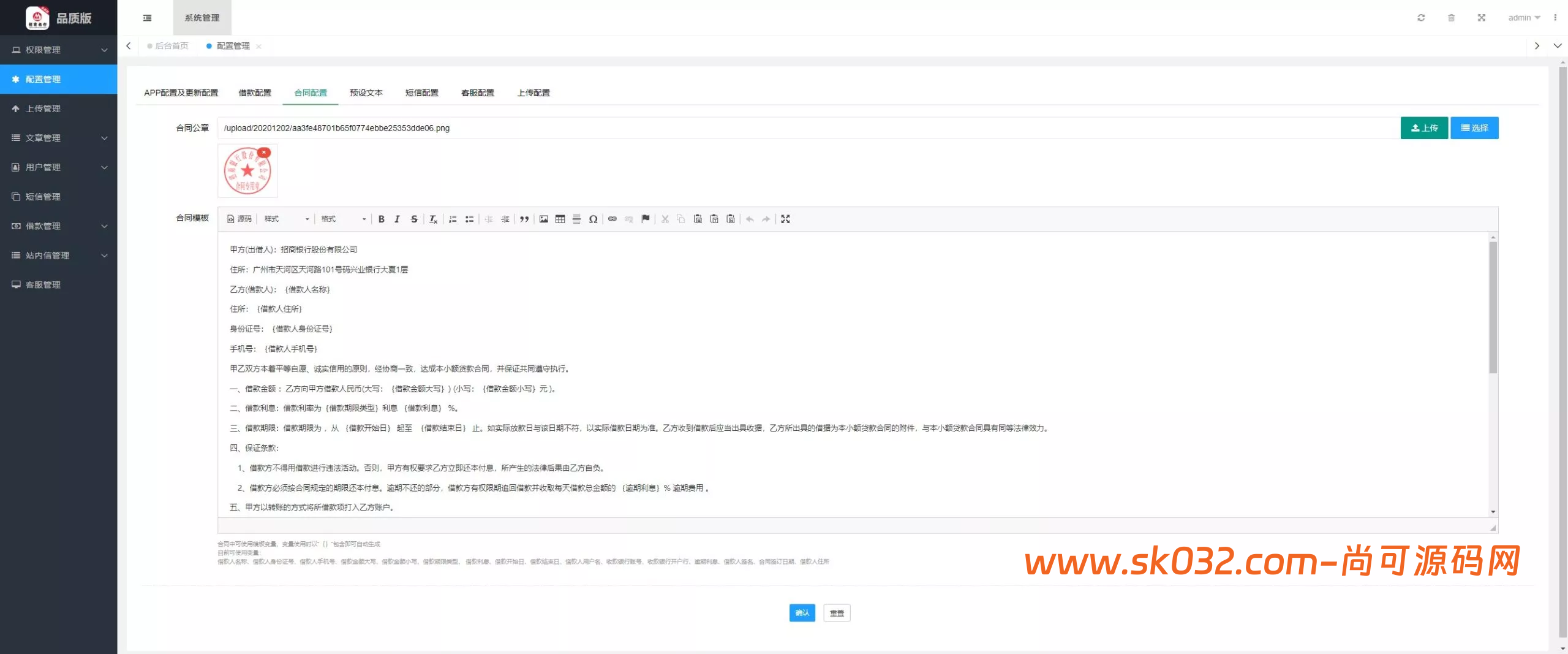Screen dimensions: 1568x654
Task: Open the special character (Omega) picker
Action: click(x=593, y=219)
